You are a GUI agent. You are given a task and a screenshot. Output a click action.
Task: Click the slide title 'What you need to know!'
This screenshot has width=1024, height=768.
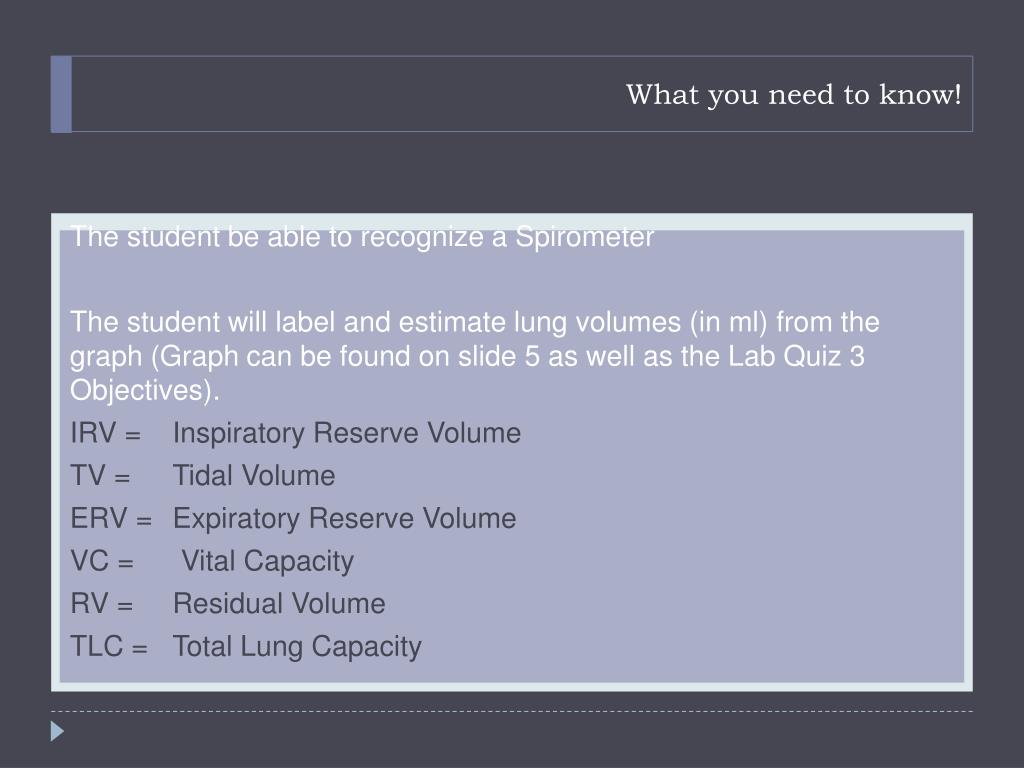[793, 95]
